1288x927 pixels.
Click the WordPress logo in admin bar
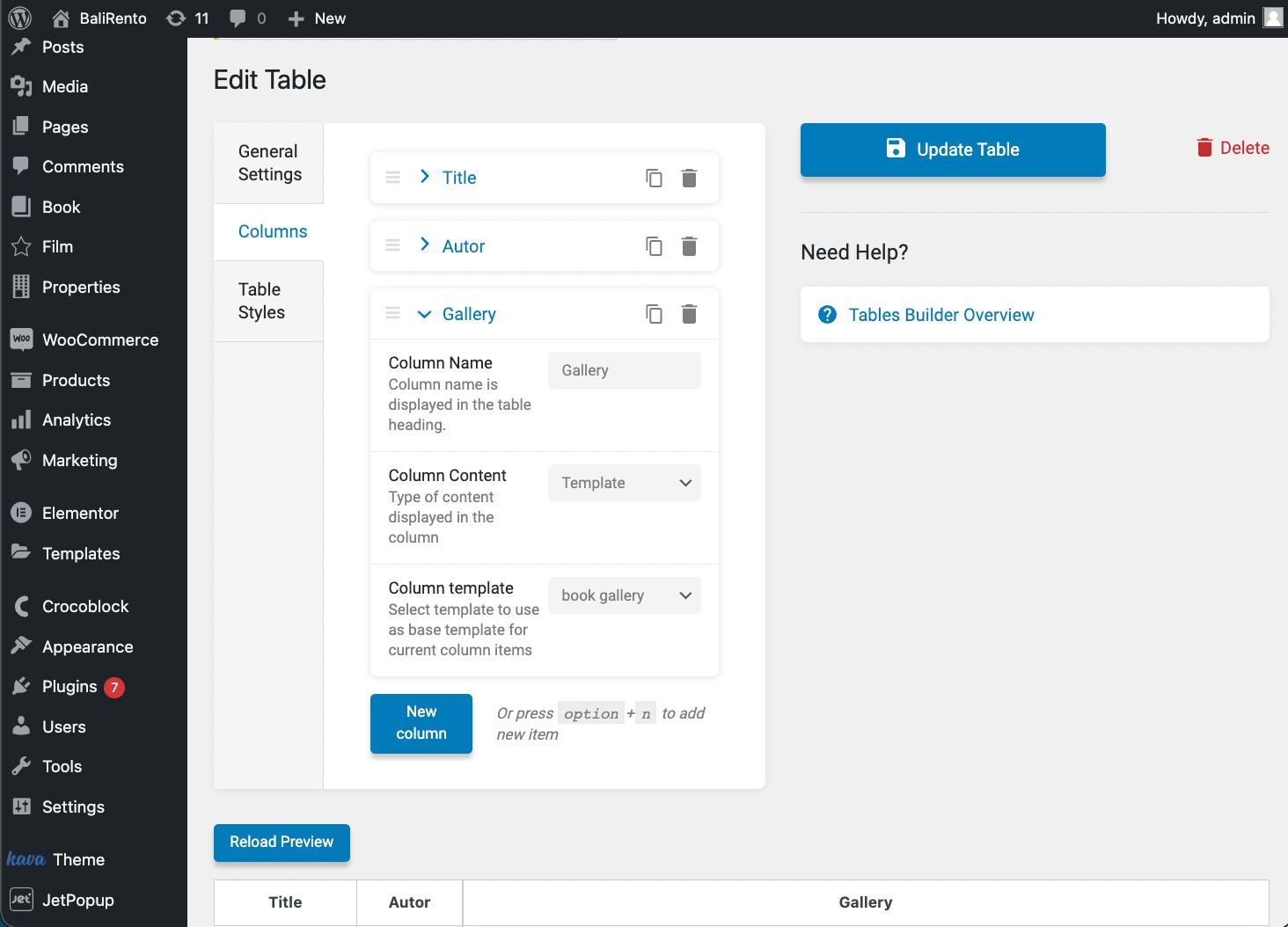[19, 18]
